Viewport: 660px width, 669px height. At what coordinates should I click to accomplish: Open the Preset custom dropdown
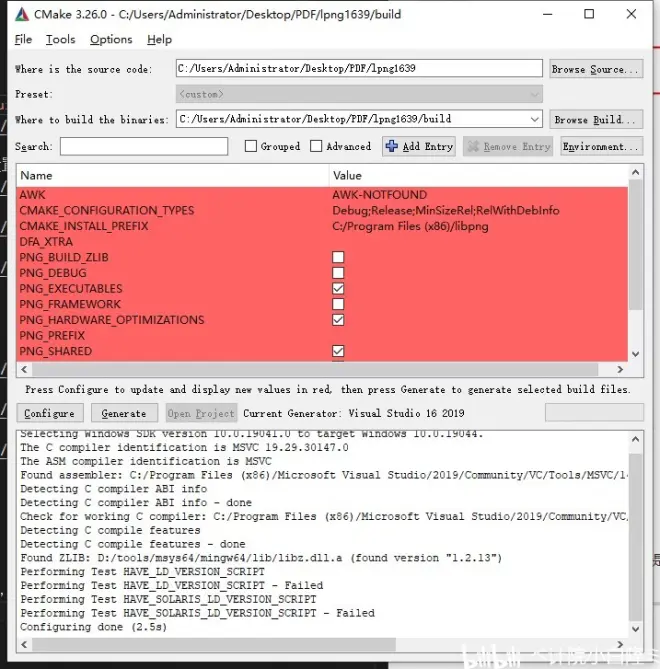point(359,94)
